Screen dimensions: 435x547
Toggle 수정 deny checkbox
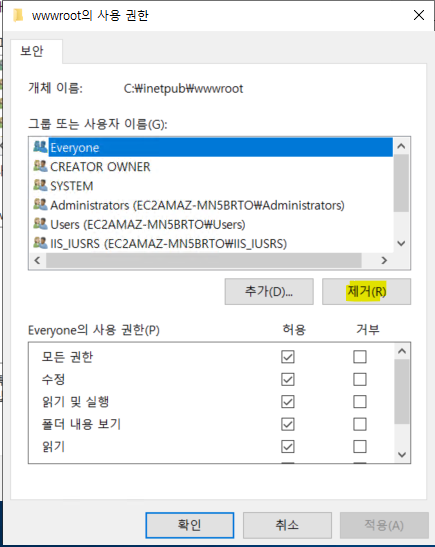[360, 379]
